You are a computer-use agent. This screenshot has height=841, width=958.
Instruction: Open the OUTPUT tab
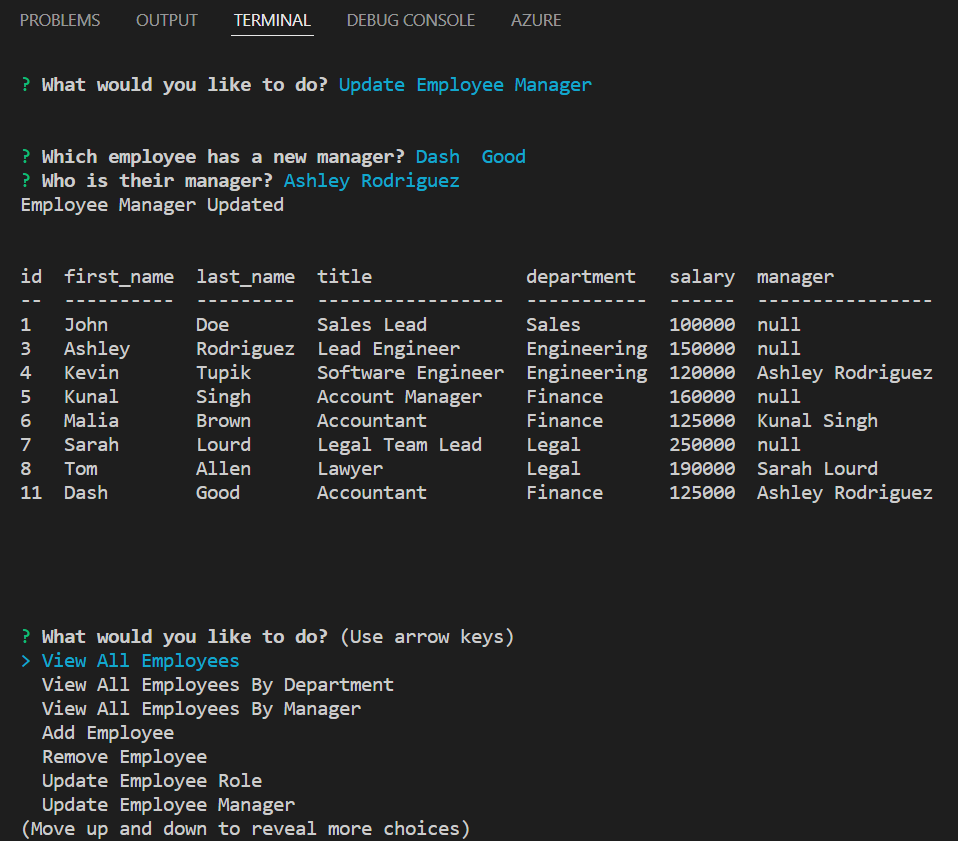click(167, 20)
